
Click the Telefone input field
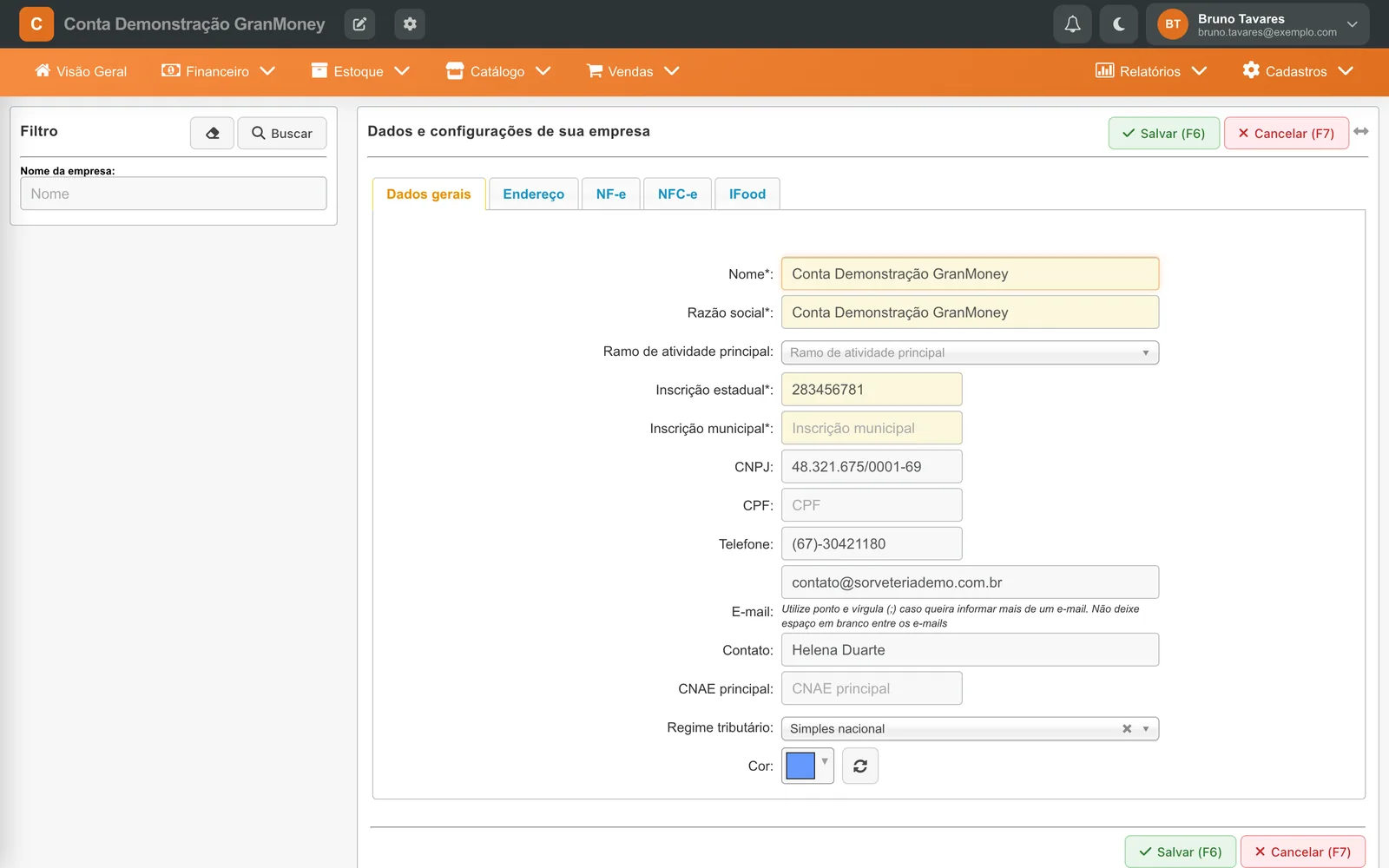click(x=872, y=544)
